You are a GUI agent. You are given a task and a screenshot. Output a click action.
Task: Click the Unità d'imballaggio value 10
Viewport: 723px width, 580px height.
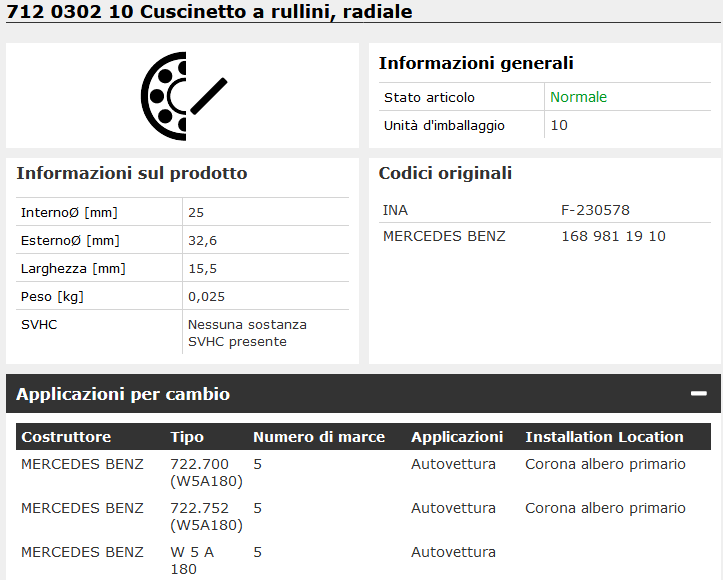tap(559, 125)
